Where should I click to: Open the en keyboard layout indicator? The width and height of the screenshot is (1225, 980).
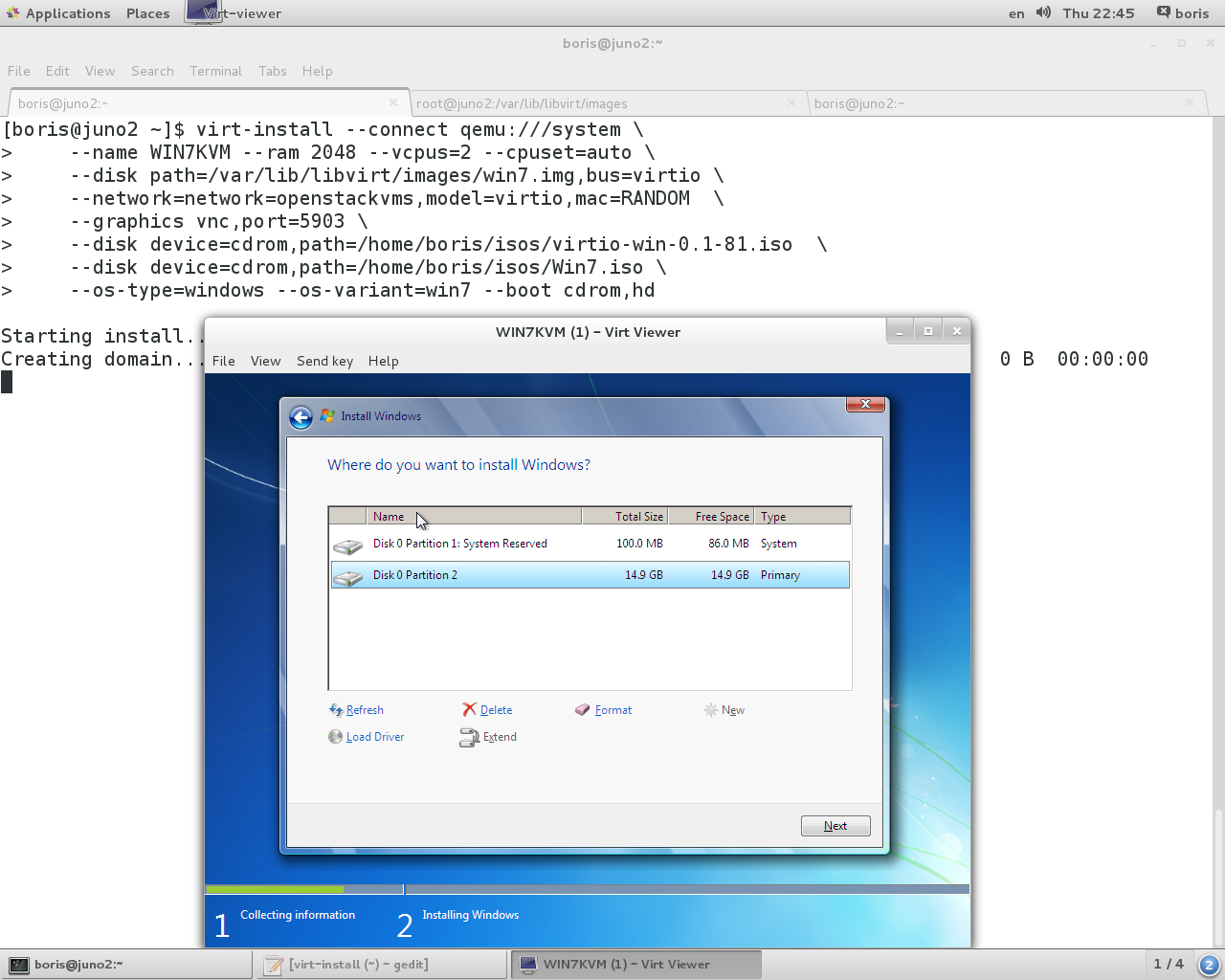pos(1016,13)
